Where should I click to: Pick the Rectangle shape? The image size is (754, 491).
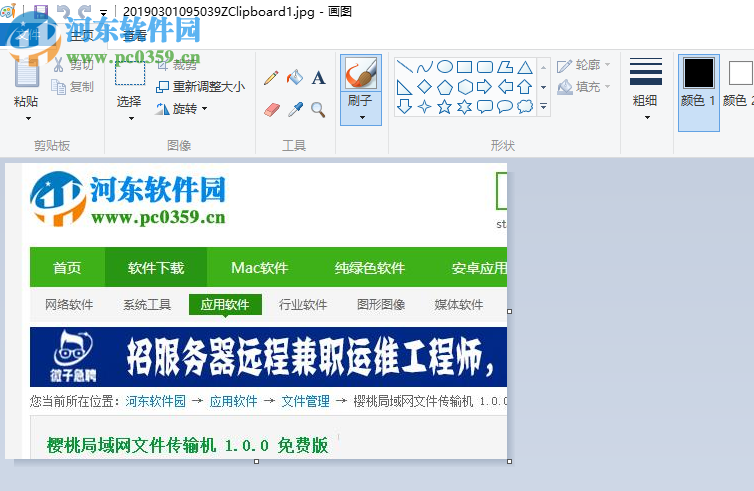click(465, 66)
